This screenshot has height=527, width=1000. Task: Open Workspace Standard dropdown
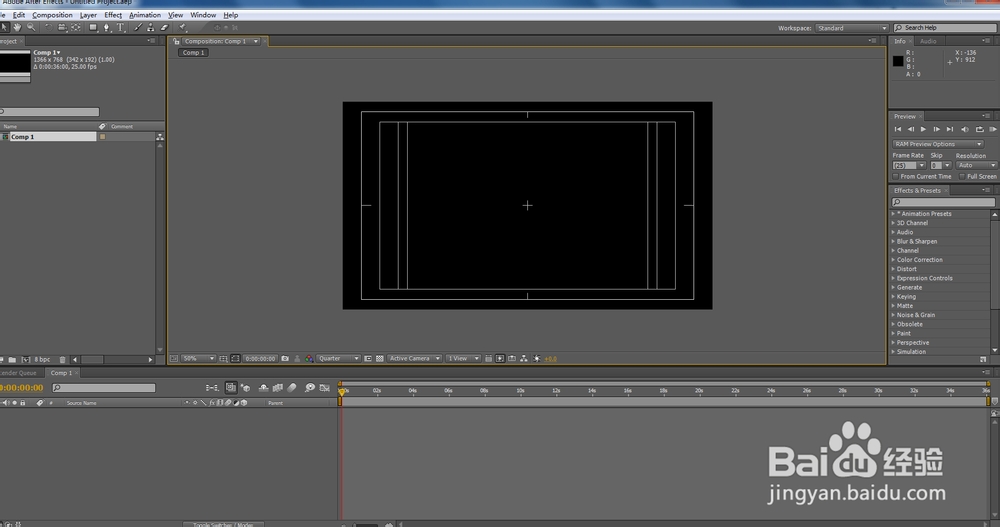click(852, 28)
